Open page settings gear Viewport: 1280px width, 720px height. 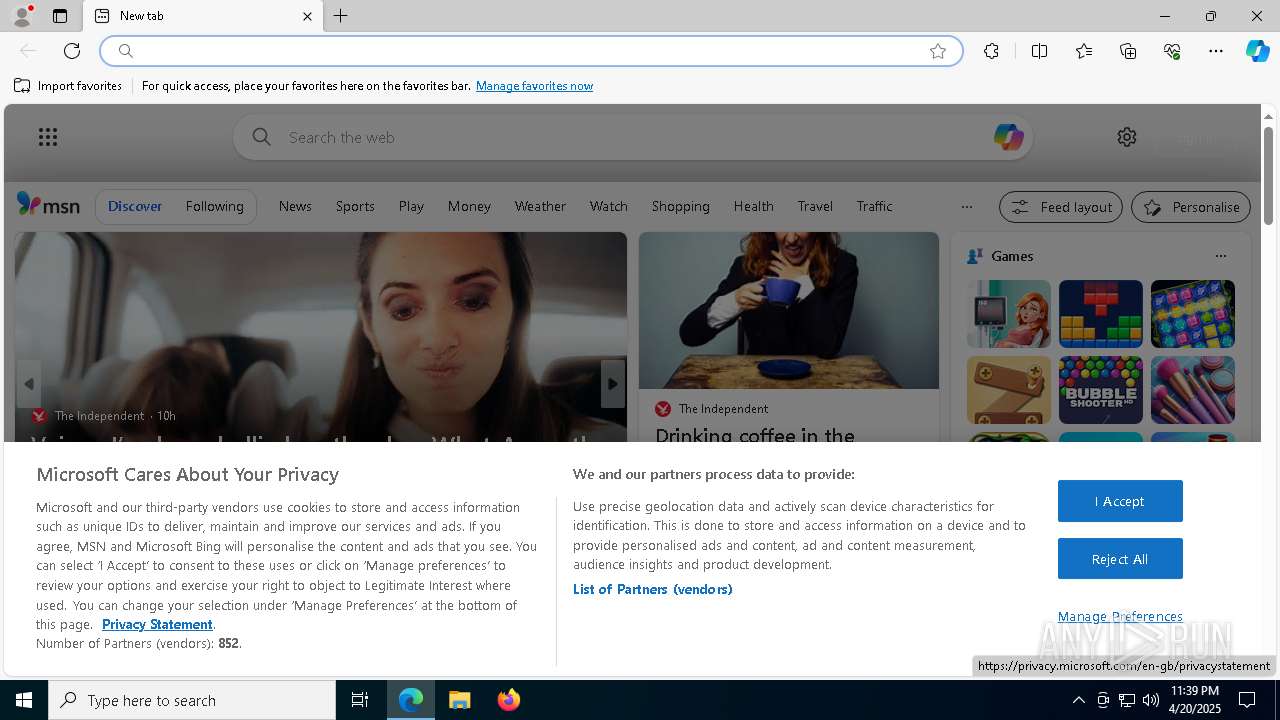(1127, 137)
